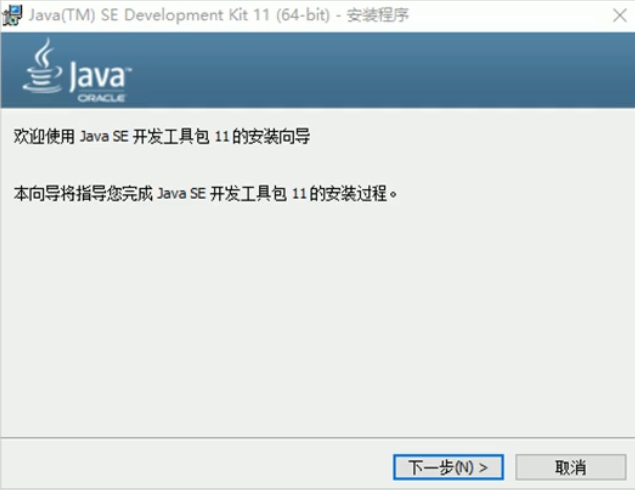Cancel the installation with the 取消 button
The width and height of the screenshot is (635, 490).
pos(571,467)
